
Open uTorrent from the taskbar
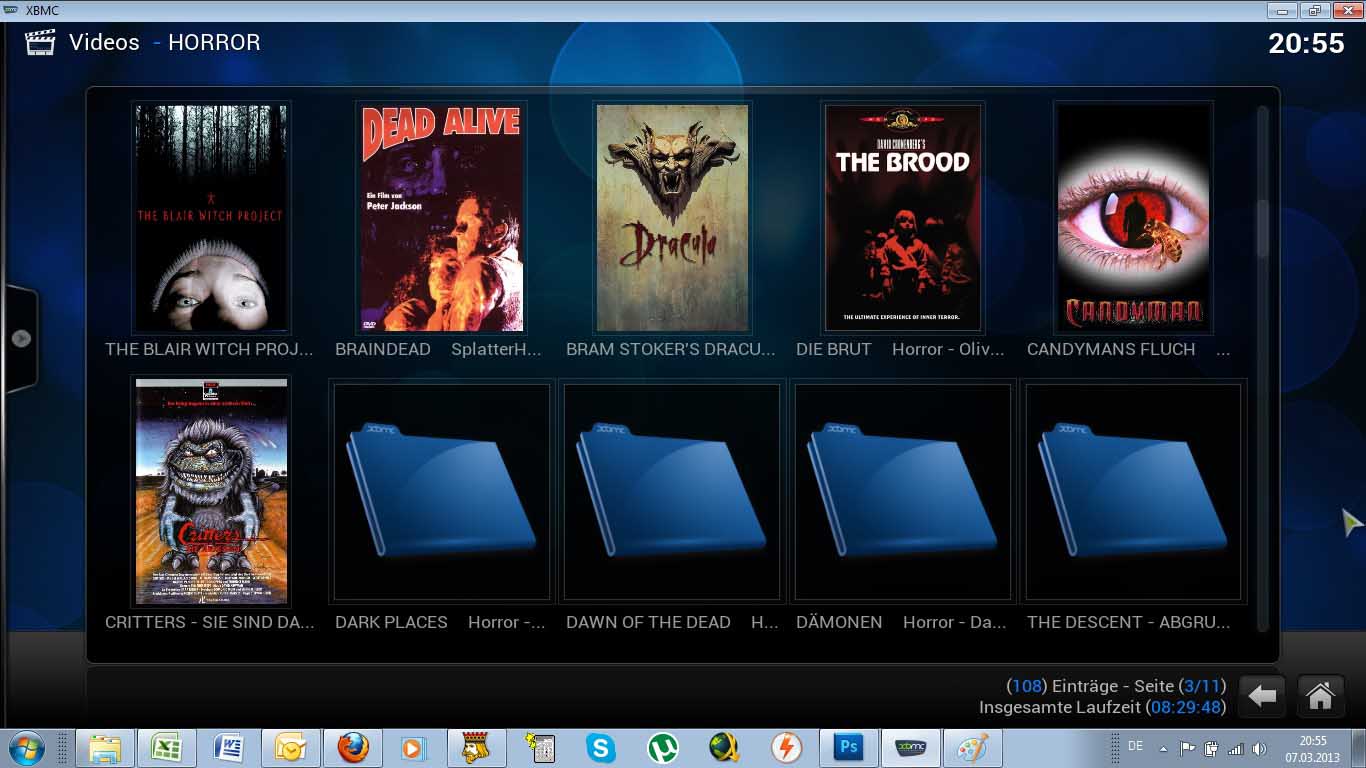pos(662,748)
